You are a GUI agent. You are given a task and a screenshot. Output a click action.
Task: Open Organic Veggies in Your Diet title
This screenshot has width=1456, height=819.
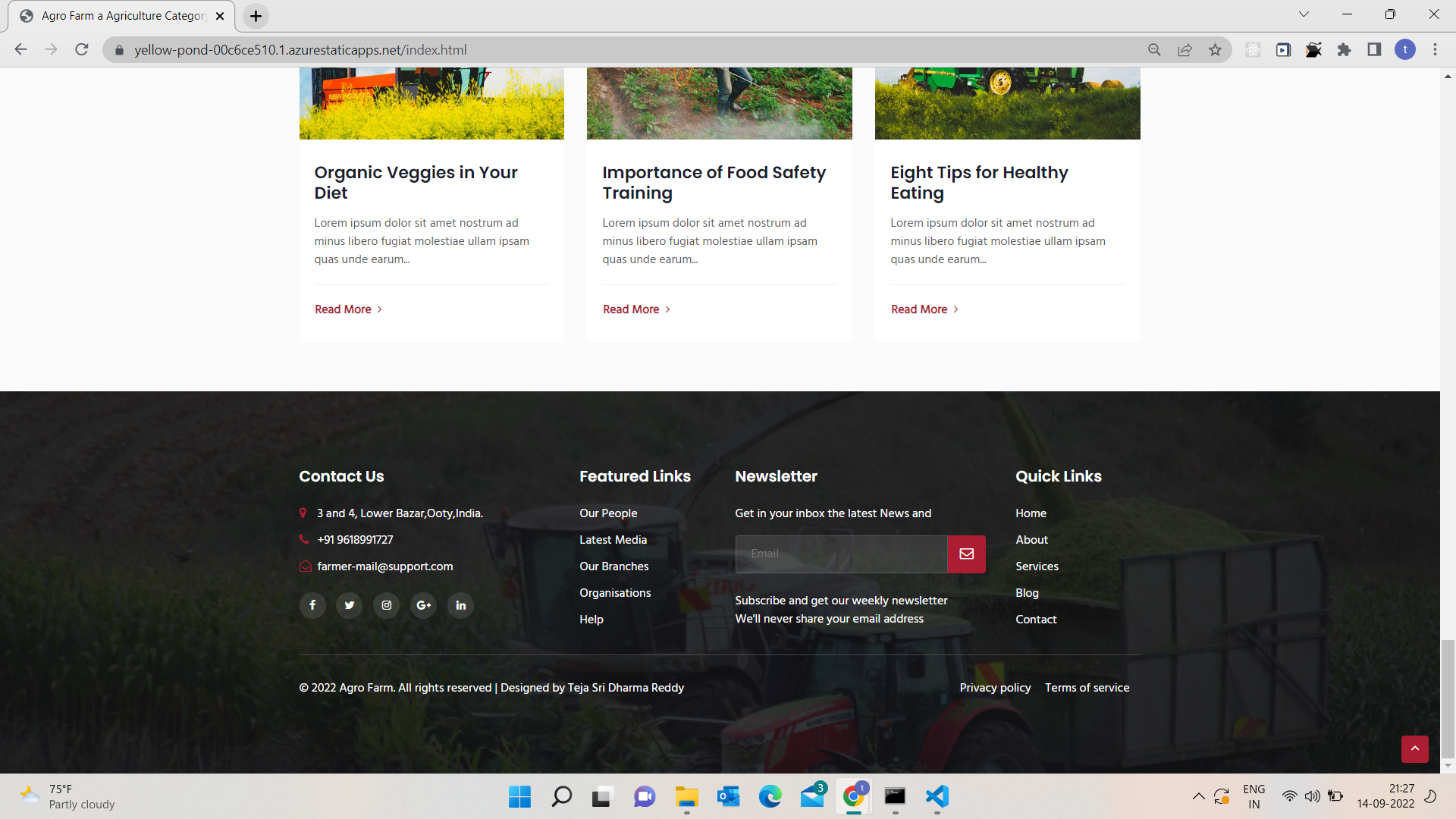click(416, 183)
